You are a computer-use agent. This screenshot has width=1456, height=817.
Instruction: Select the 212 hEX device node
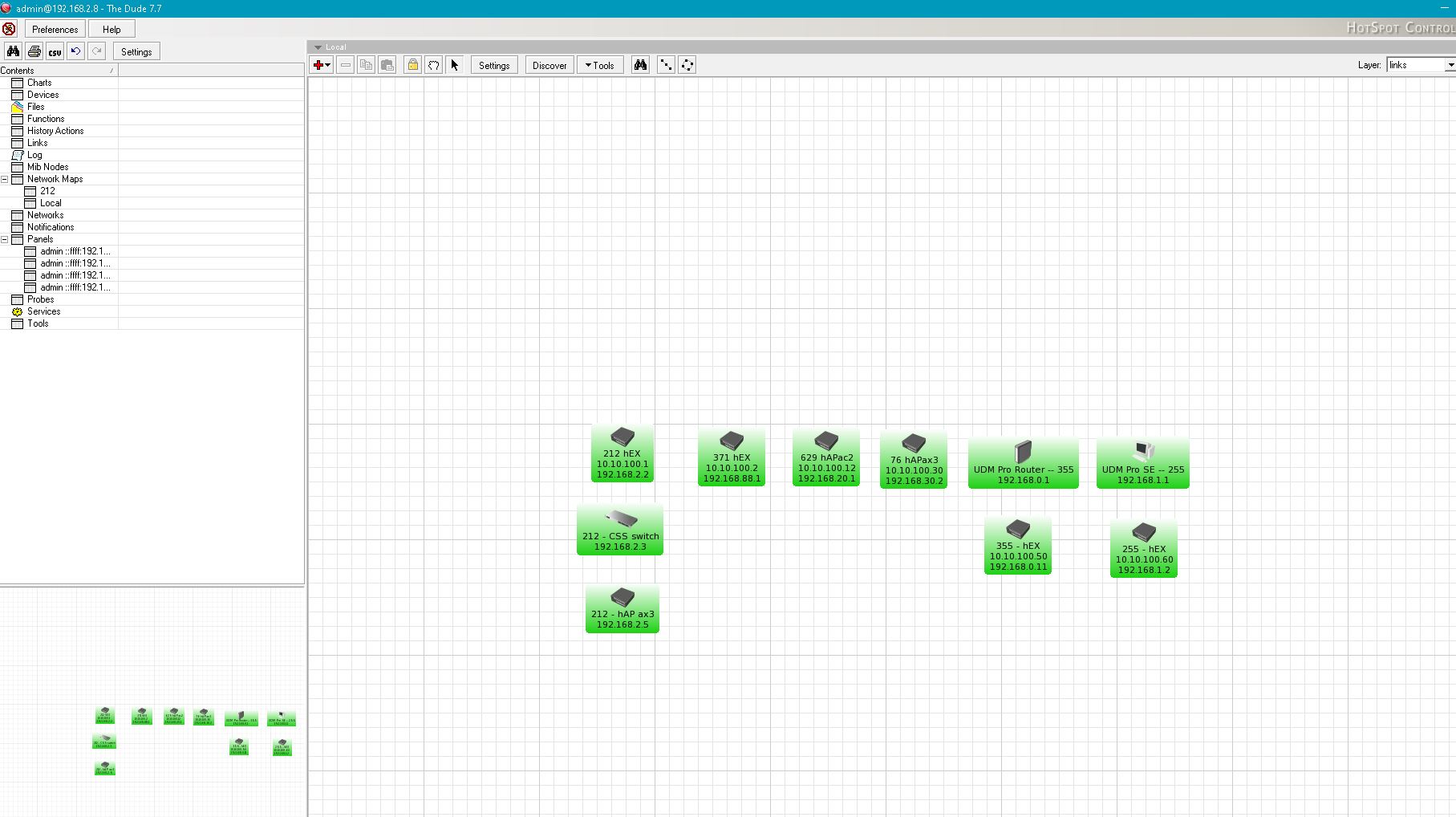tap(623, 453)
